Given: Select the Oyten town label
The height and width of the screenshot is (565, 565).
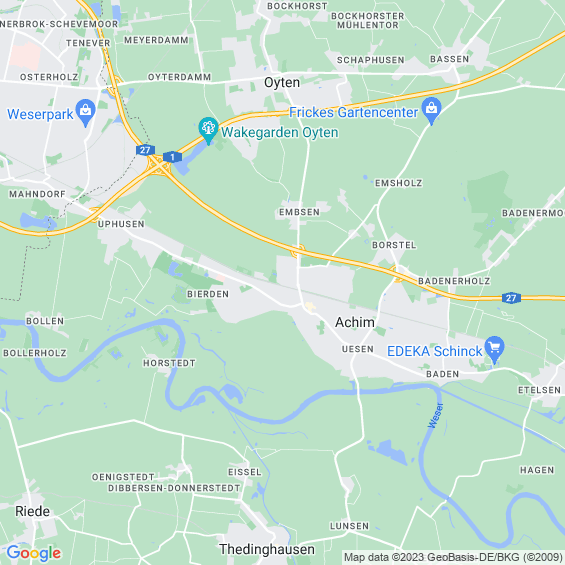Looking at the screenshot, I should click(282, 83).
